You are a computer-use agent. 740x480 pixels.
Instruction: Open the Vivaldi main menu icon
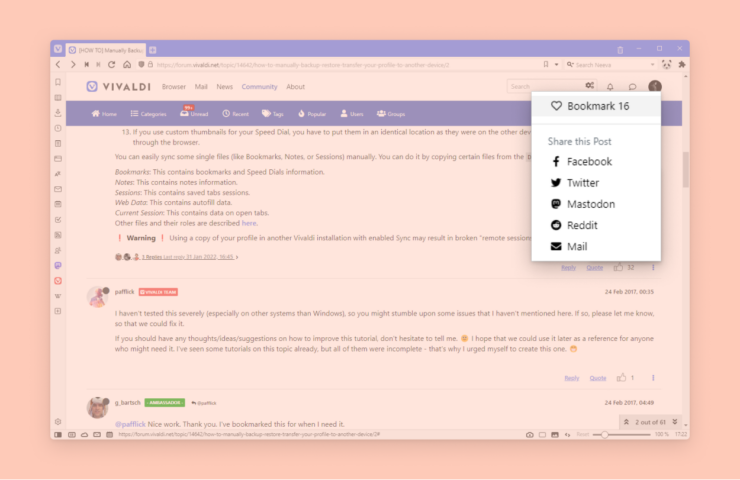click(x=58, y=49)
